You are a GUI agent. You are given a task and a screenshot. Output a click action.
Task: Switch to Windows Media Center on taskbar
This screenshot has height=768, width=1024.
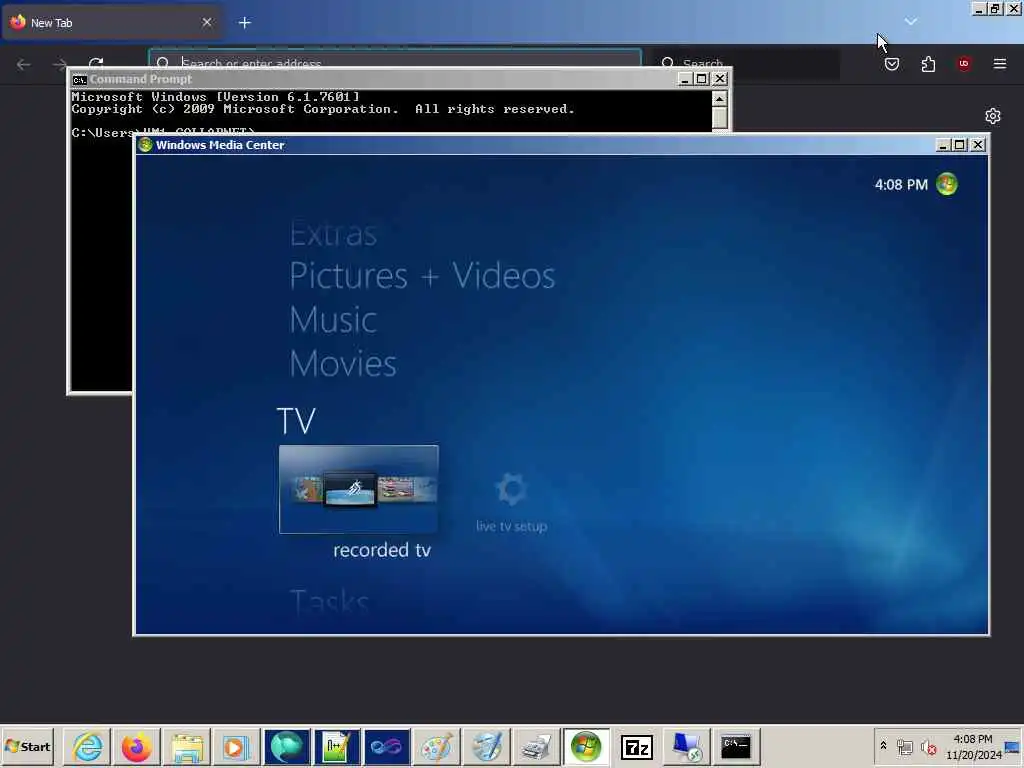click(x=586, y=746)
